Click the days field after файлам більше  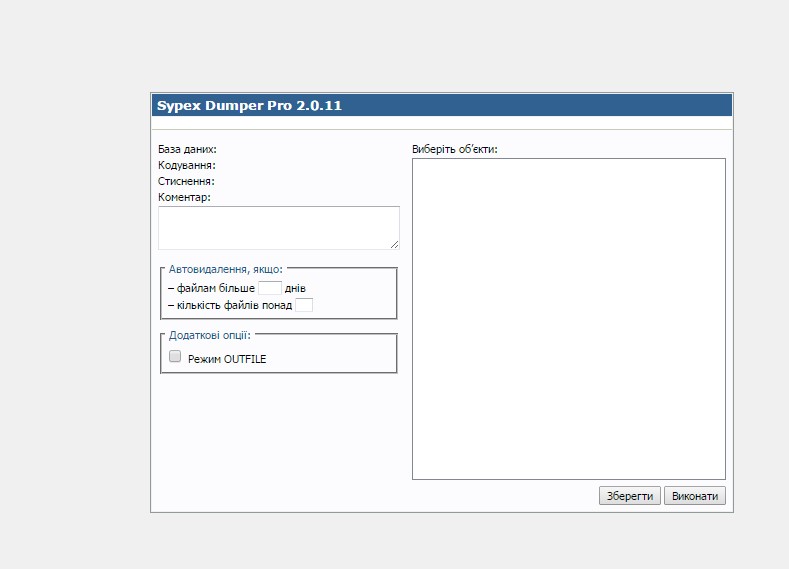coord(269,288)
